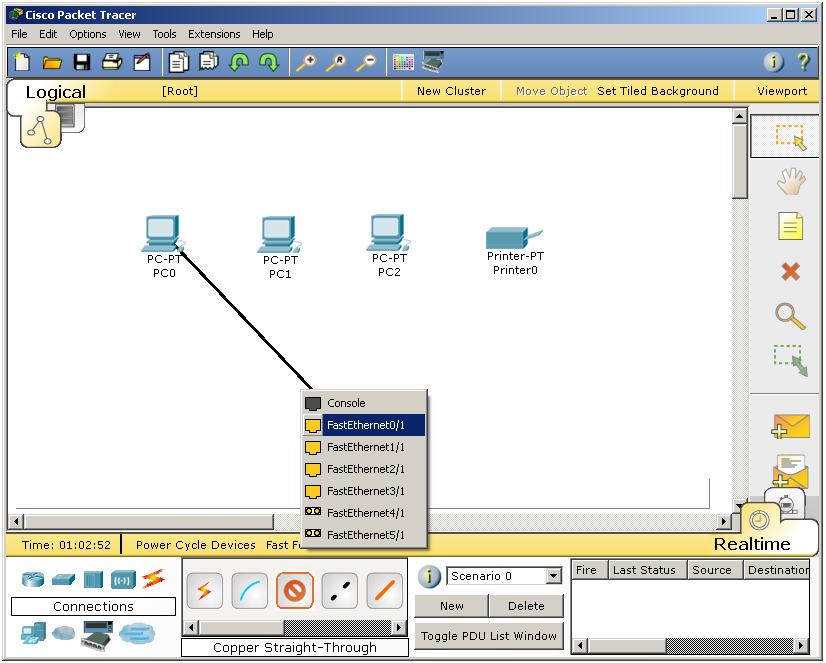
Task: Choose the Hubs device category icon
Action: pyautogui.click(x=93, y=579)
